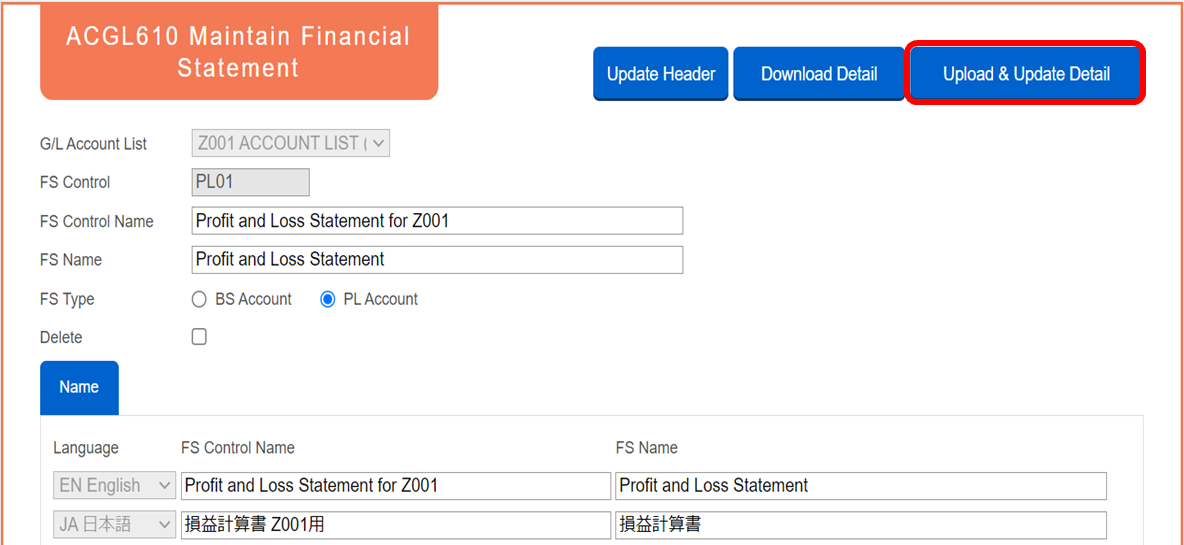
Task: Click the FS Control PL01 field
Action: click(251, 182)
